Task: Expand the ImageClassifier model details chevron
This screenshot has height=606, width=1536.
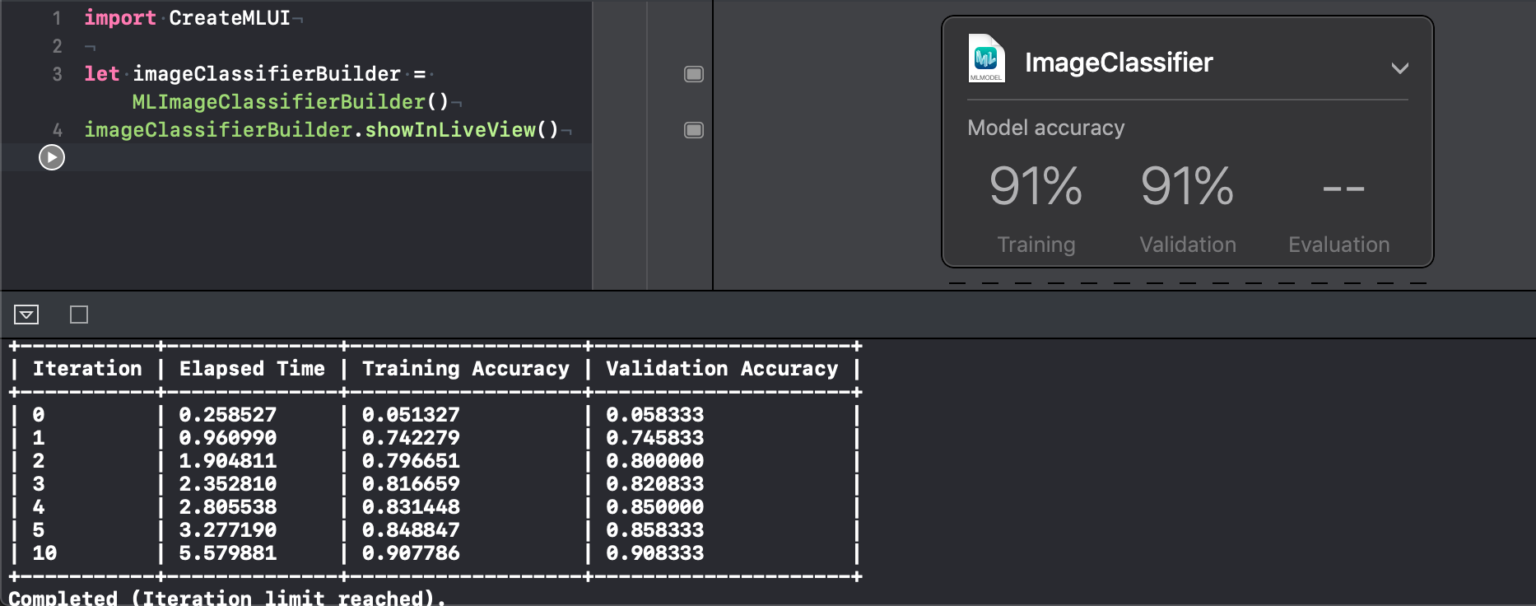Action: tap(1401, 67)
